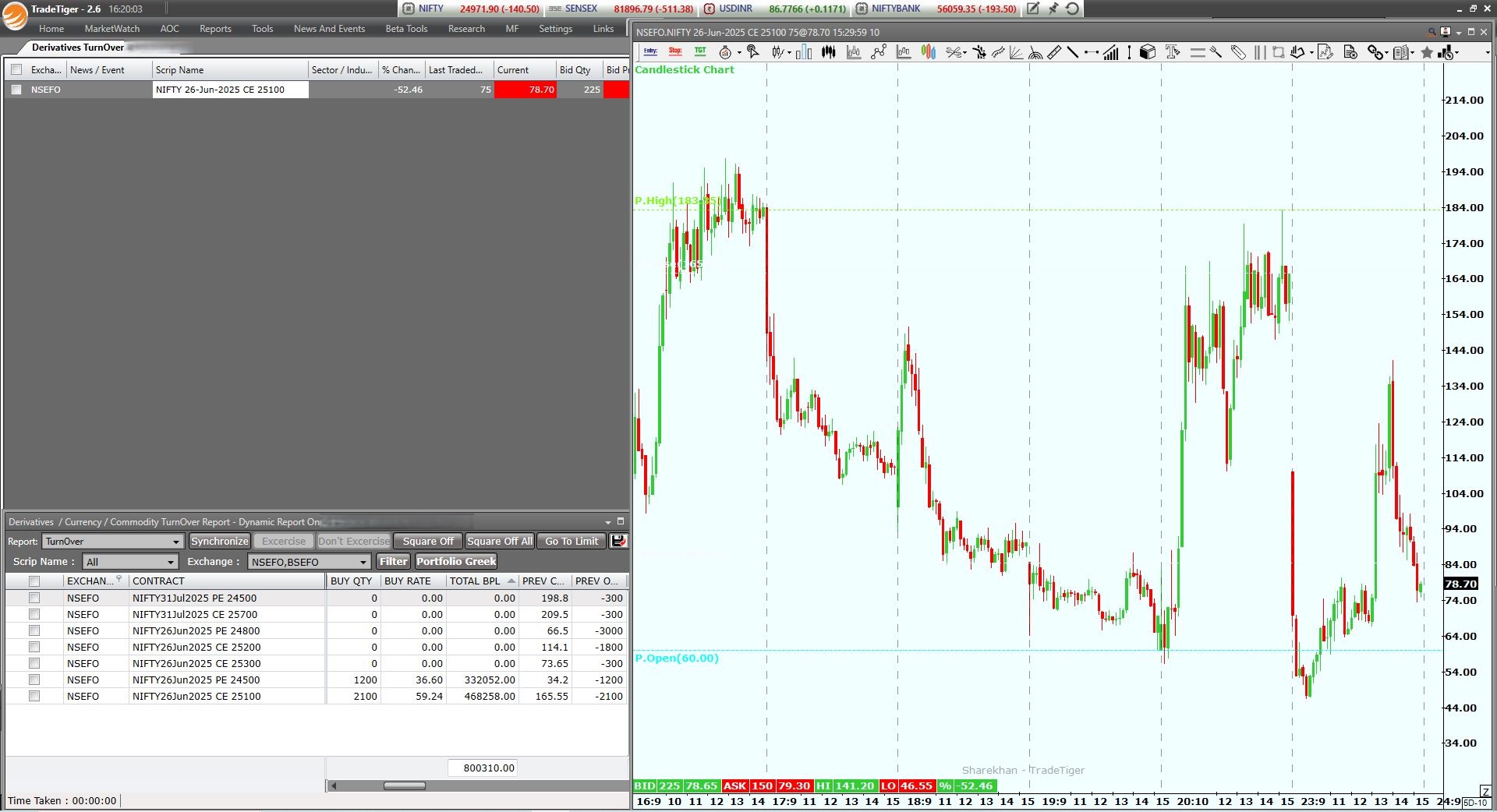This screenshot has width=1497, height=812.
Task: Open the Settings menu
Action: 555,29
